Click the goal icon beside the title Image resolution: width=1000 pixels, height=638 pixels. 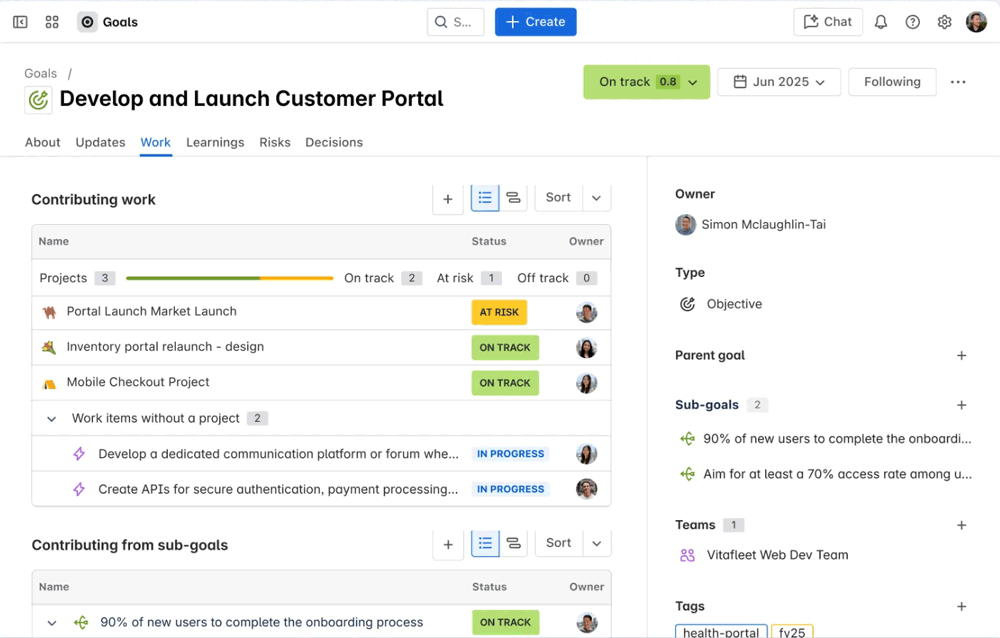(x=38, y=100)
